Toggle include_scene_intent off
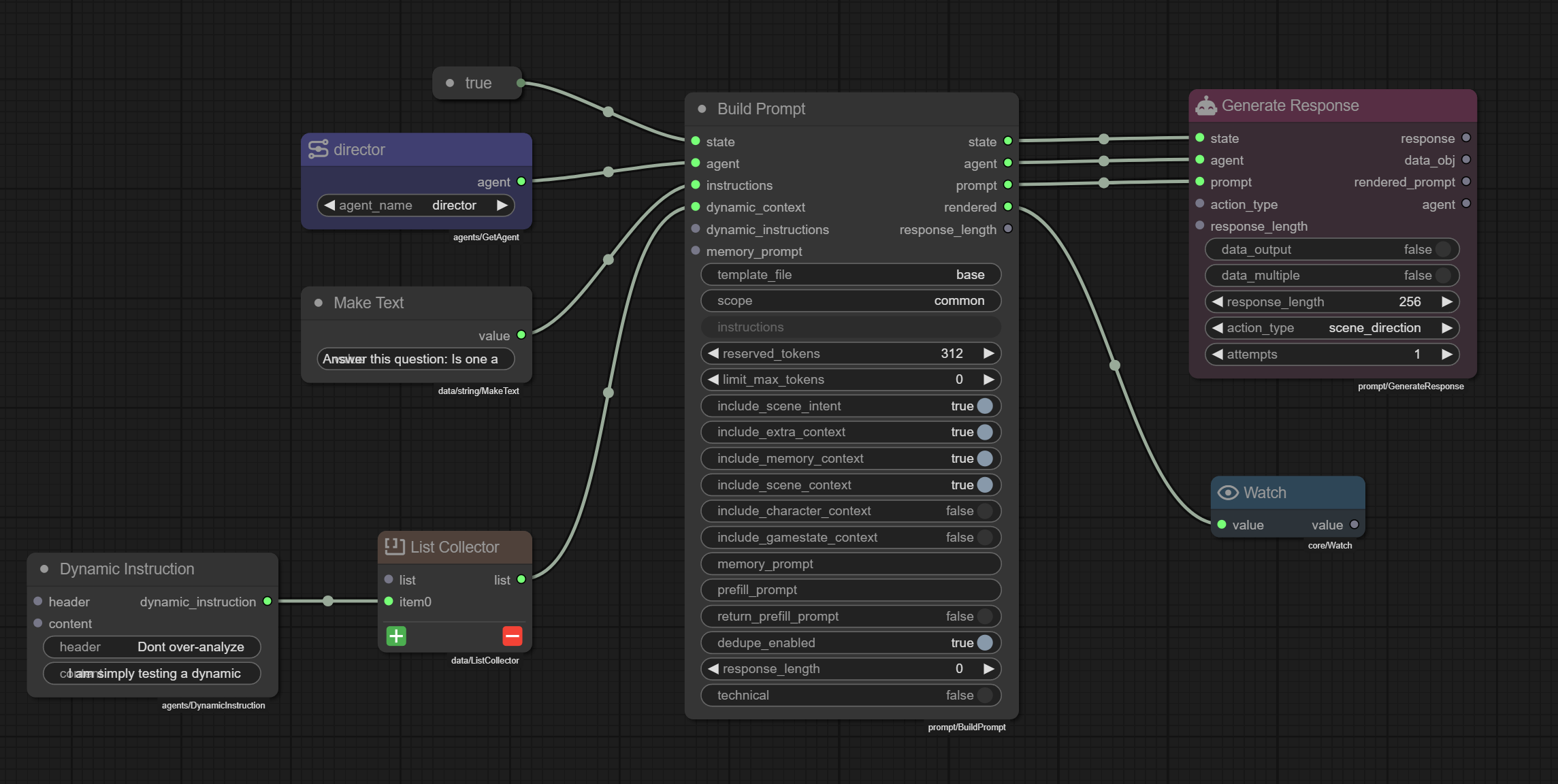The height and width of the screenshot is (784, 1558). pos(984,406)
